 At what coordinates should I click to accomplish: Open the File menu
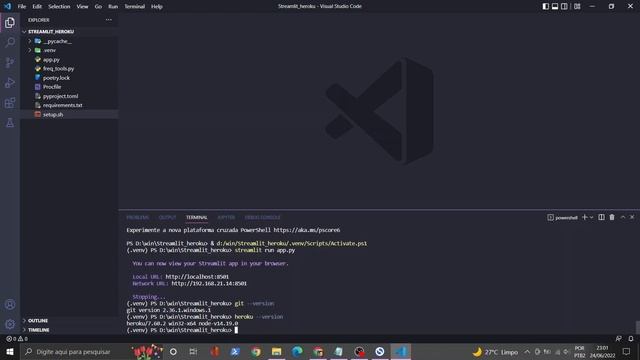pos(22,7)
